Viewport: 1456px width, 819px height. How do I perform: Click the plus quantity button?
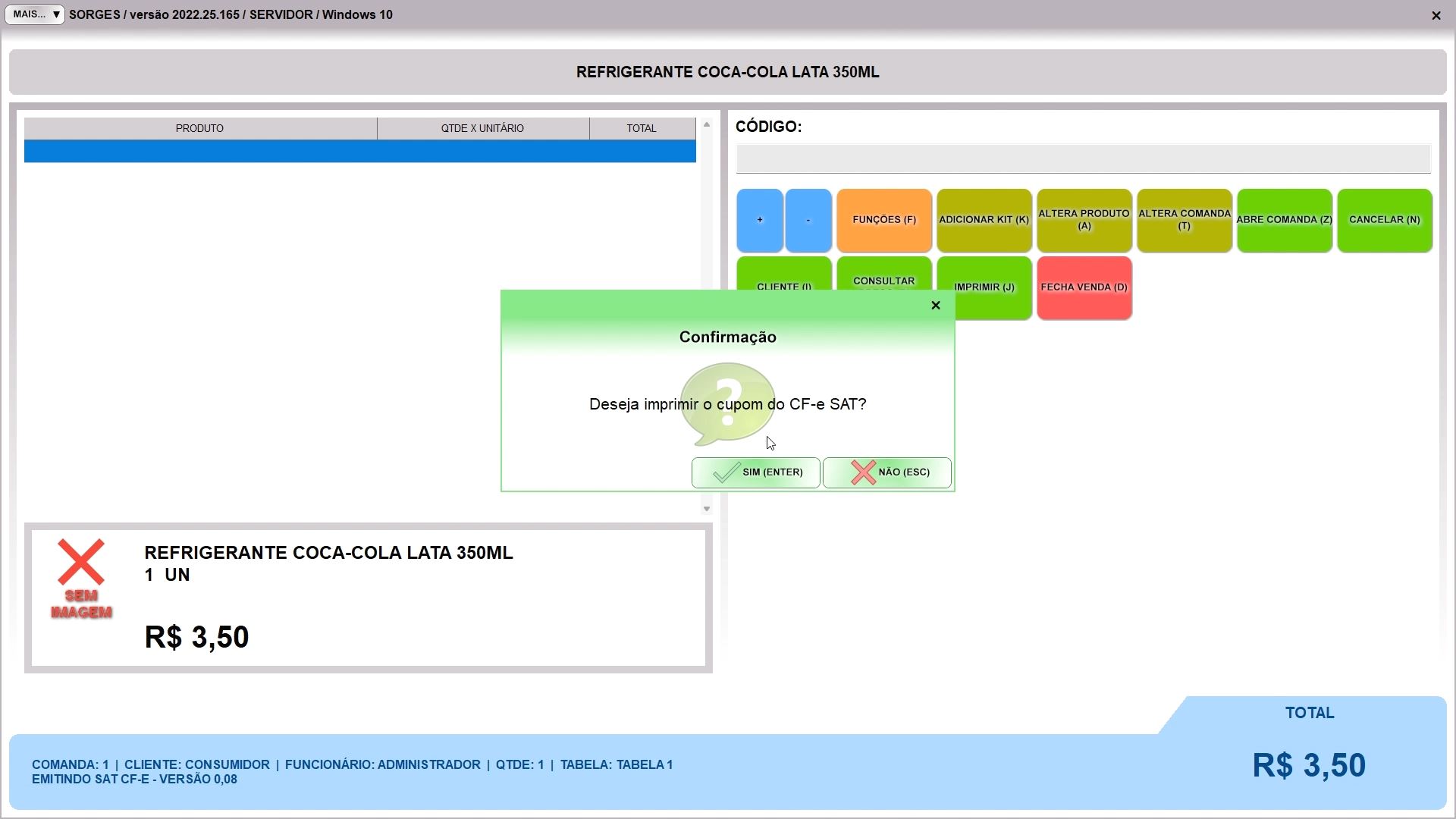[759, 220]
